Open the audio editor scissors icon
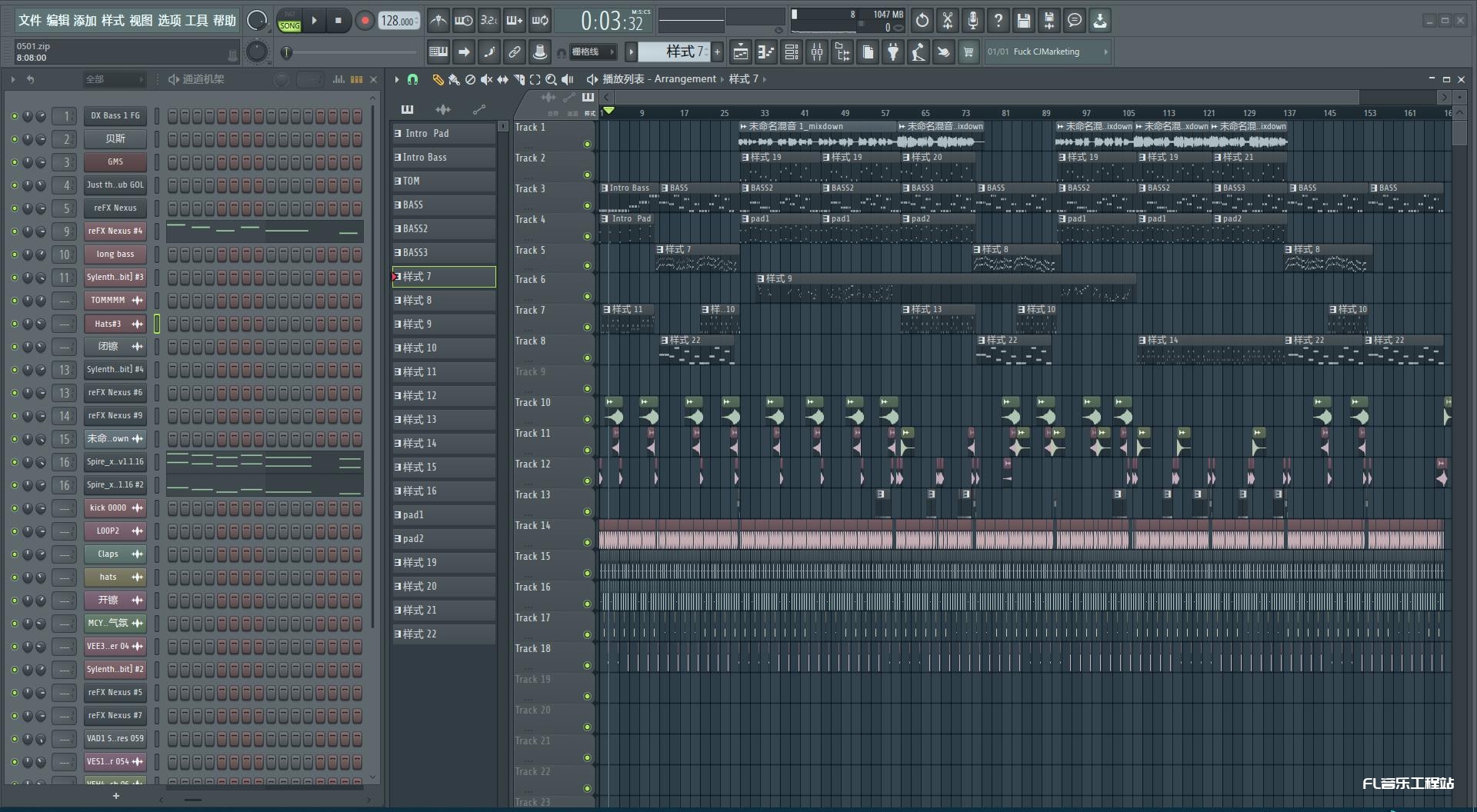Screen dimensions: 1477x812 coord(948,21)
